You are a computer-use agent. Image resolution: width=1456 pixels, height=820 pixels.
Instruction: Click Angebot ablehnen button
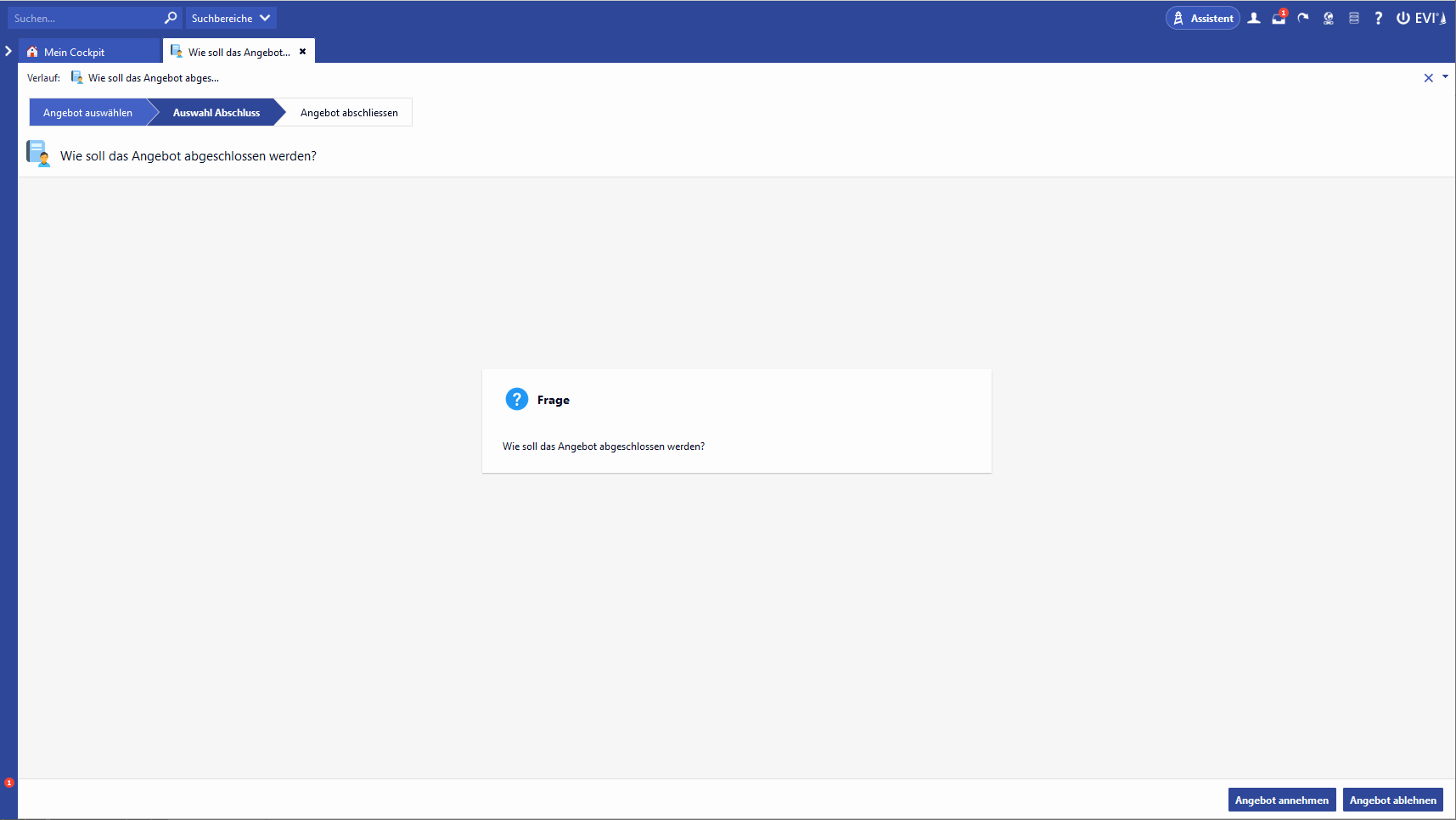(1392, 800)
